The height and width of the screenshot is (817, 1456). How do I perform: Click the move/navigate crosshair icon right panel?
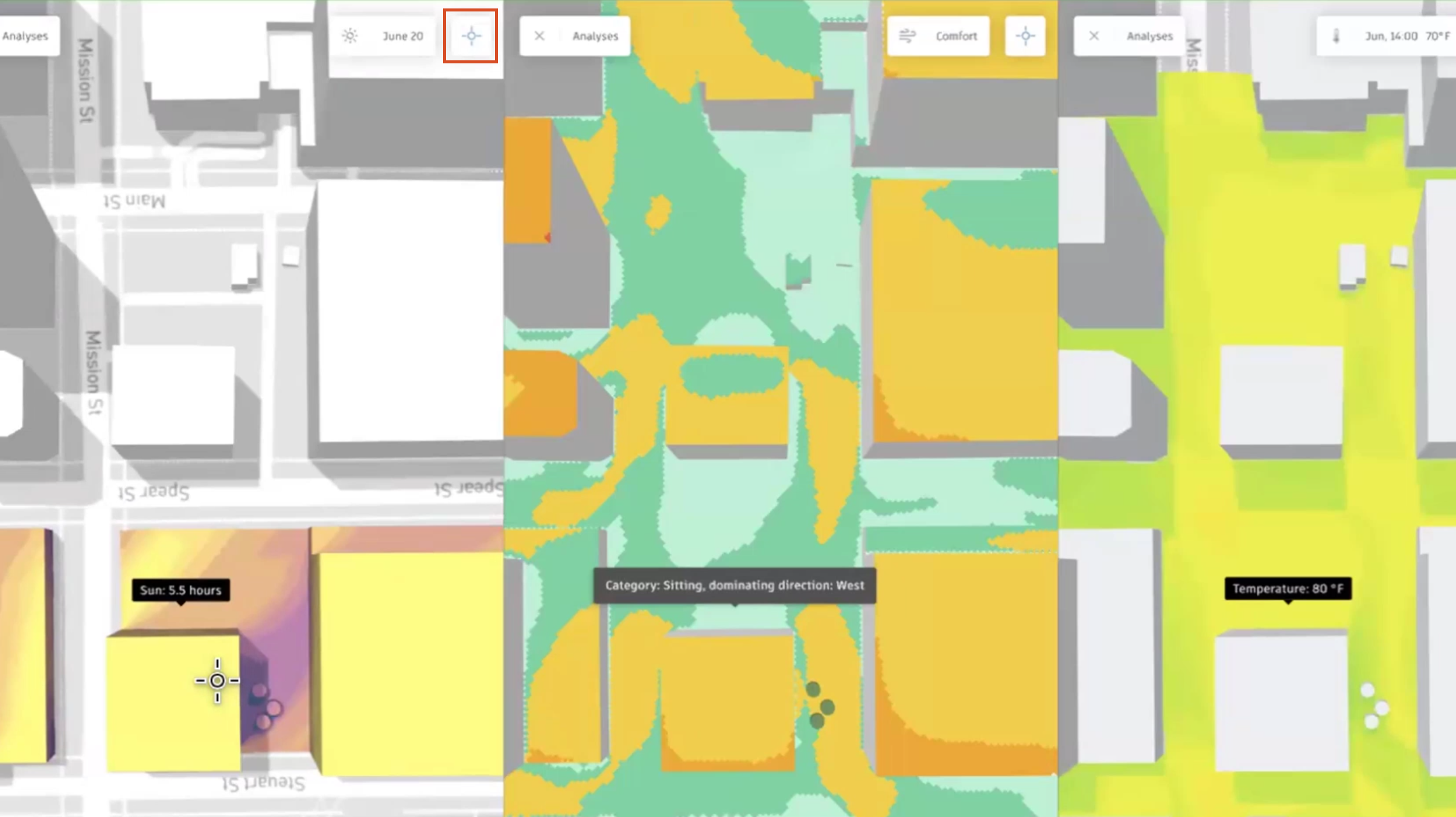click(x=1025, y=35)
